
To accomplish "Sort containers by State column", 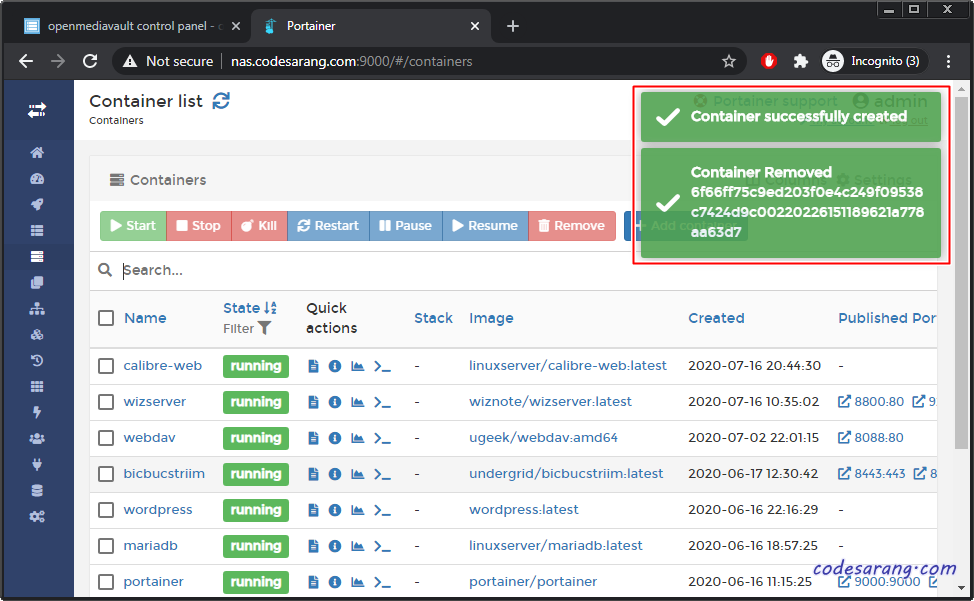I will click(250, 308).
